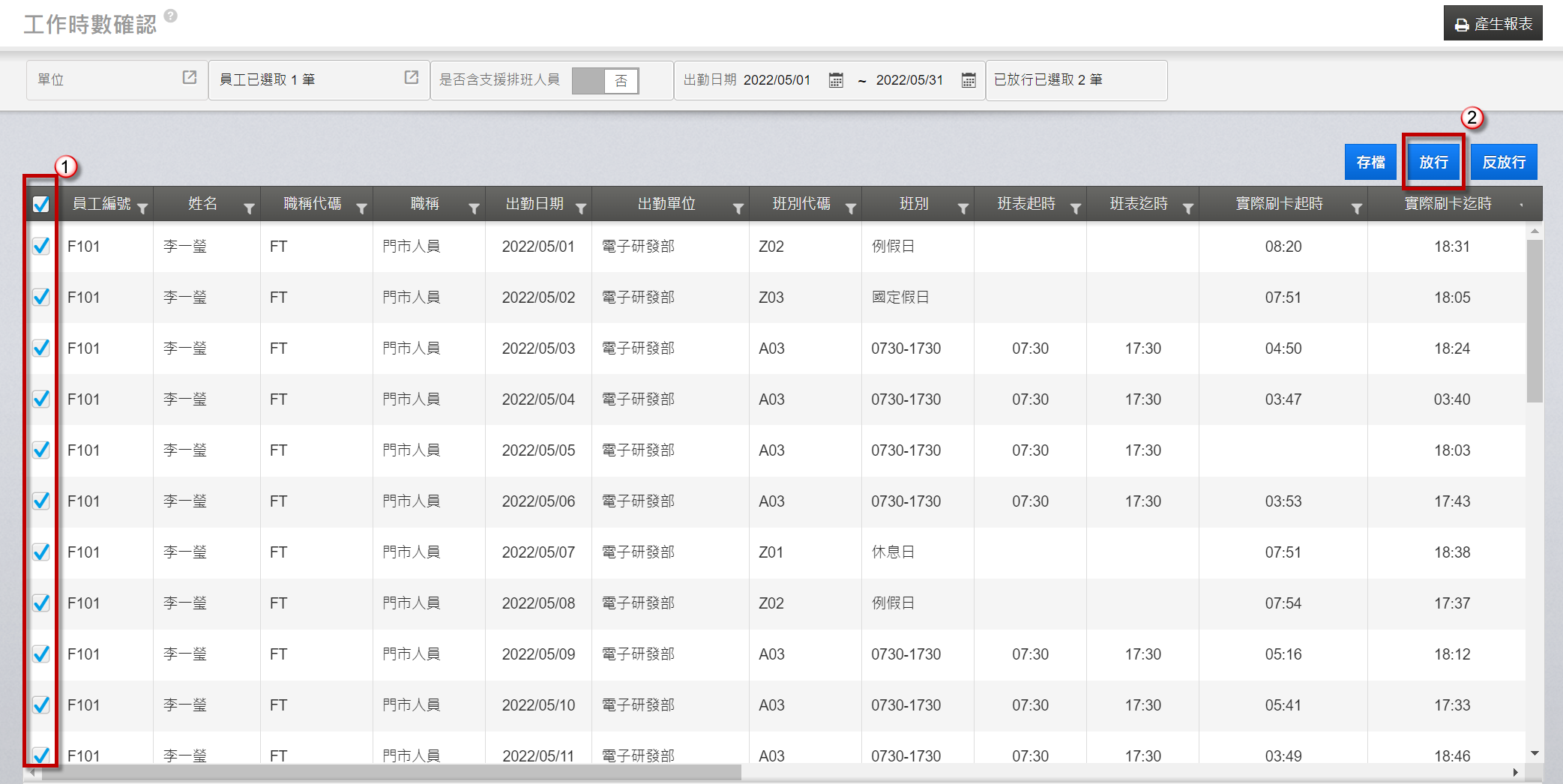This screenshot has height=784, width=1563.
Task: Filter the 出勤日期 column
Action: (581, 208)
